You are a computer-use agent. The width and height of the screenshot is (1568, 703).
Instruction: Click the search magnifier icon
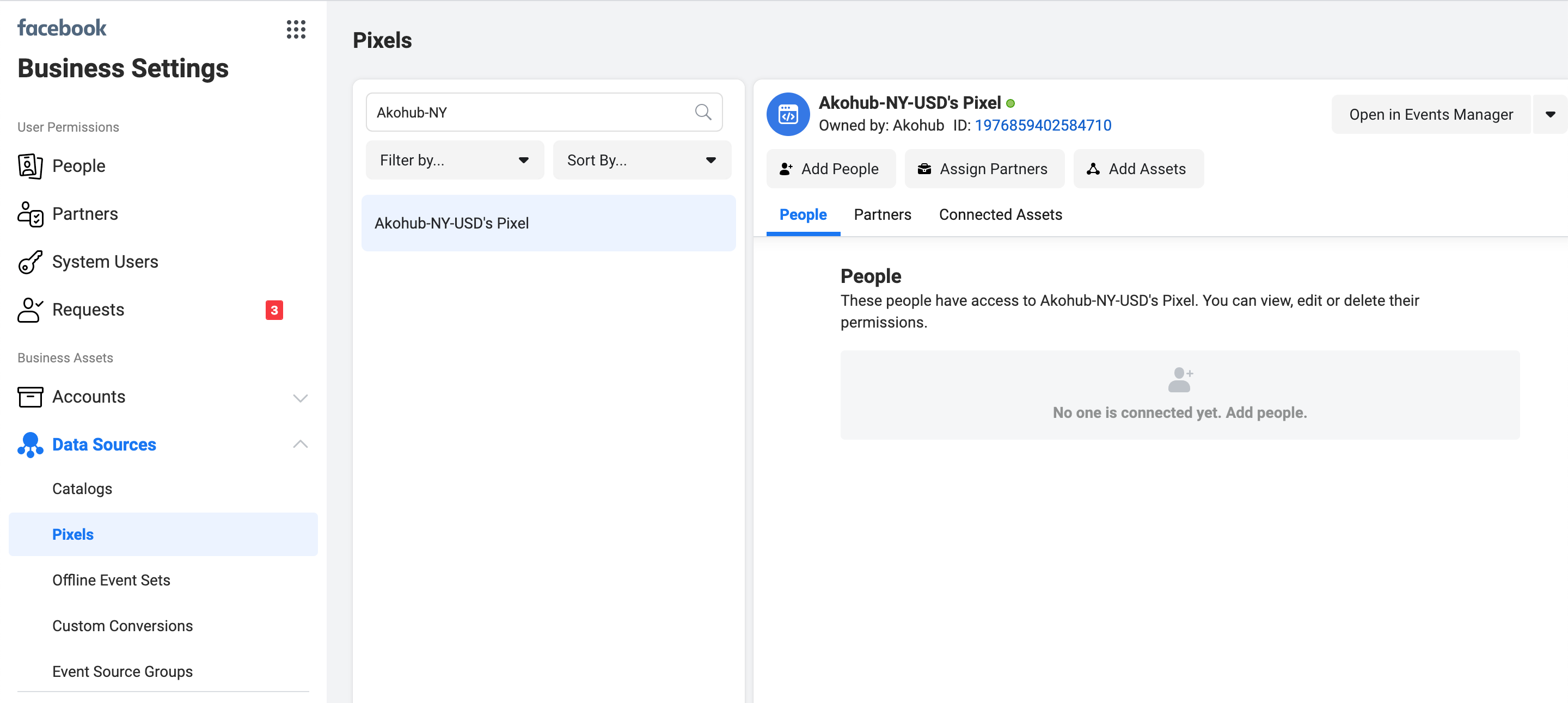[x=702, y=112]
